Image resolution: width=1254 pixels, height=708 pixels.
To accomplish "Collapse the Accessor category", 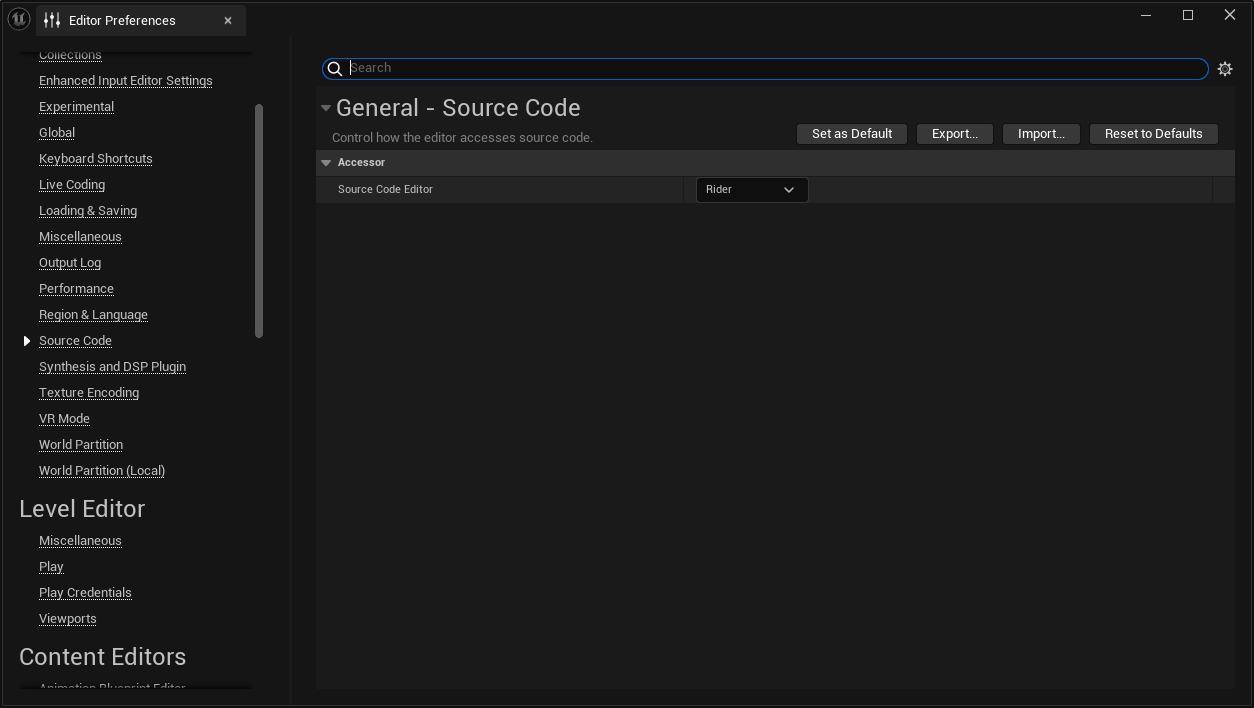I will point(326,162).
